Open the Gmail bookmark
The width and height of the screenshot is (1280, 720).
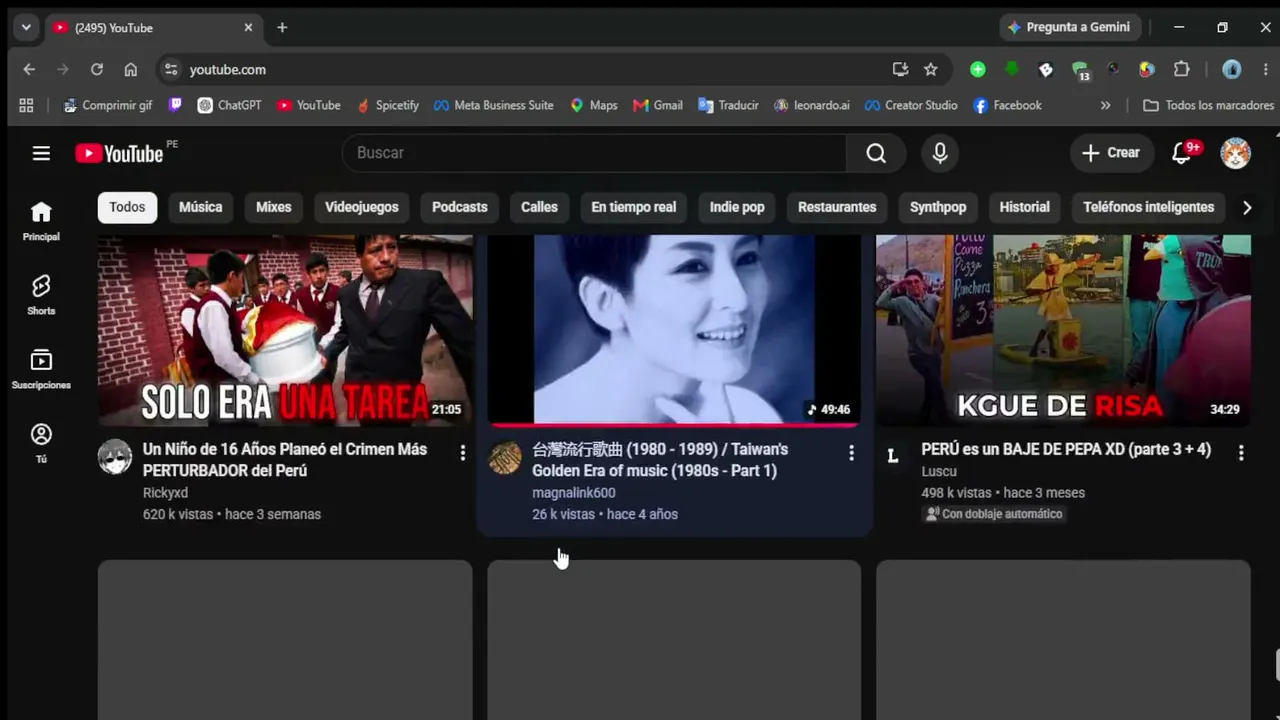pos(658,105)
